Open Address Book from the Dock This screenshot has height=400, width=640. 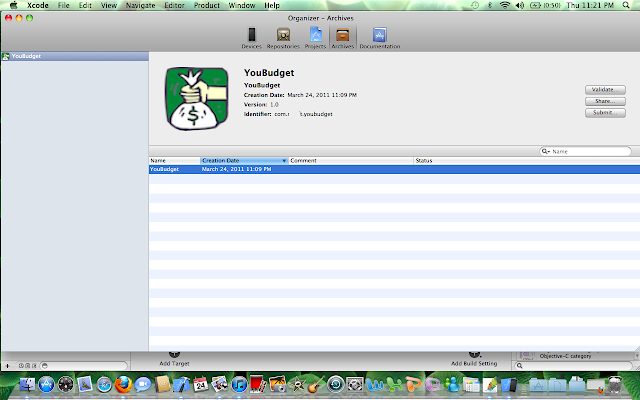tap(162, 384)
